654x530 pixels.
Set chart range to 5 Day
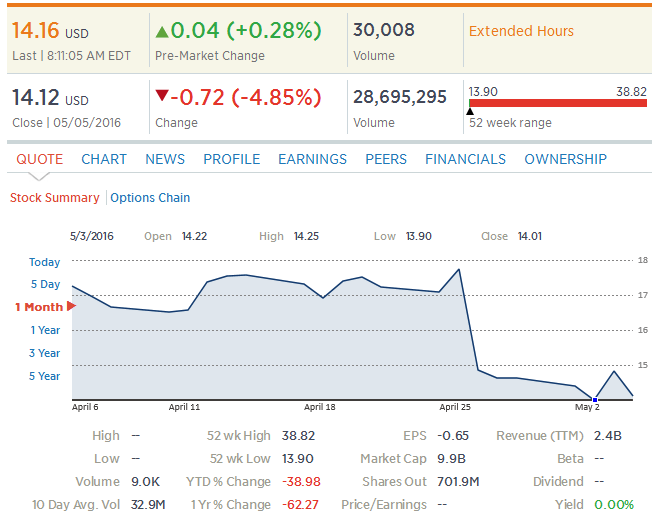(45, 284)
